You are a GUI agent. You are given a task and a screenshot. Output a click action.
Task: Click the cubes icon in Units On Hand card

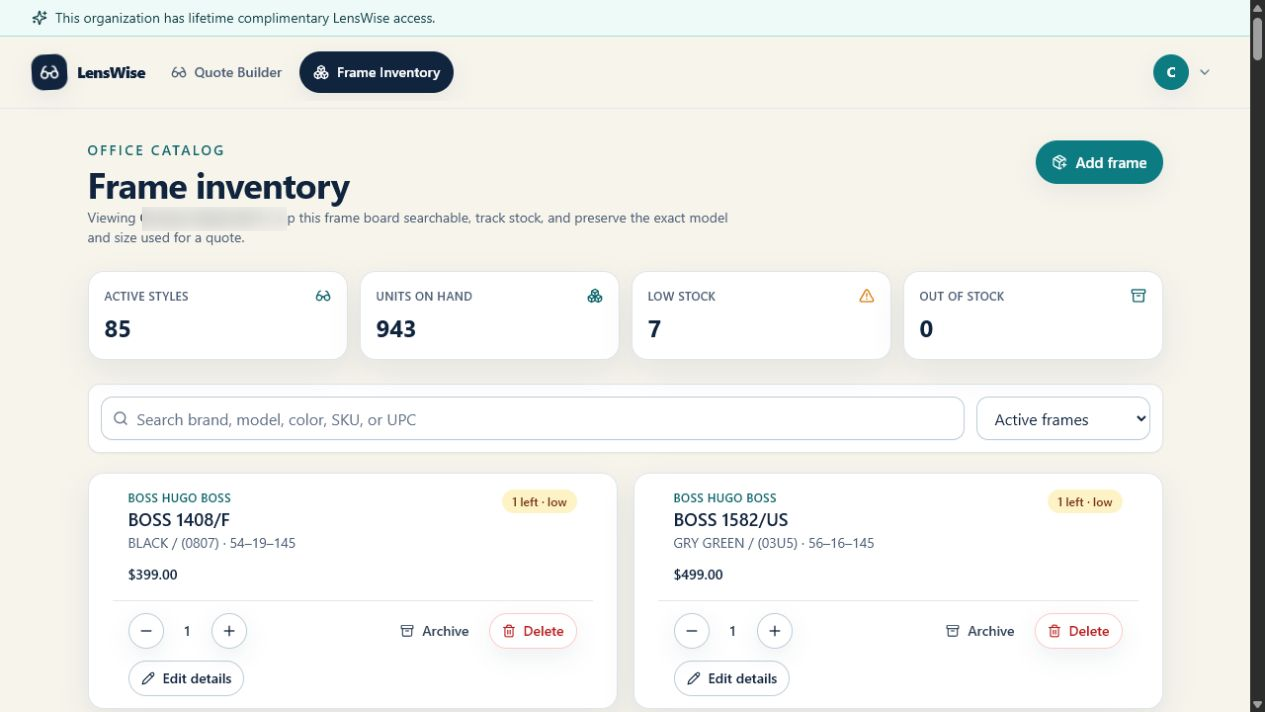tap(595, 296)
